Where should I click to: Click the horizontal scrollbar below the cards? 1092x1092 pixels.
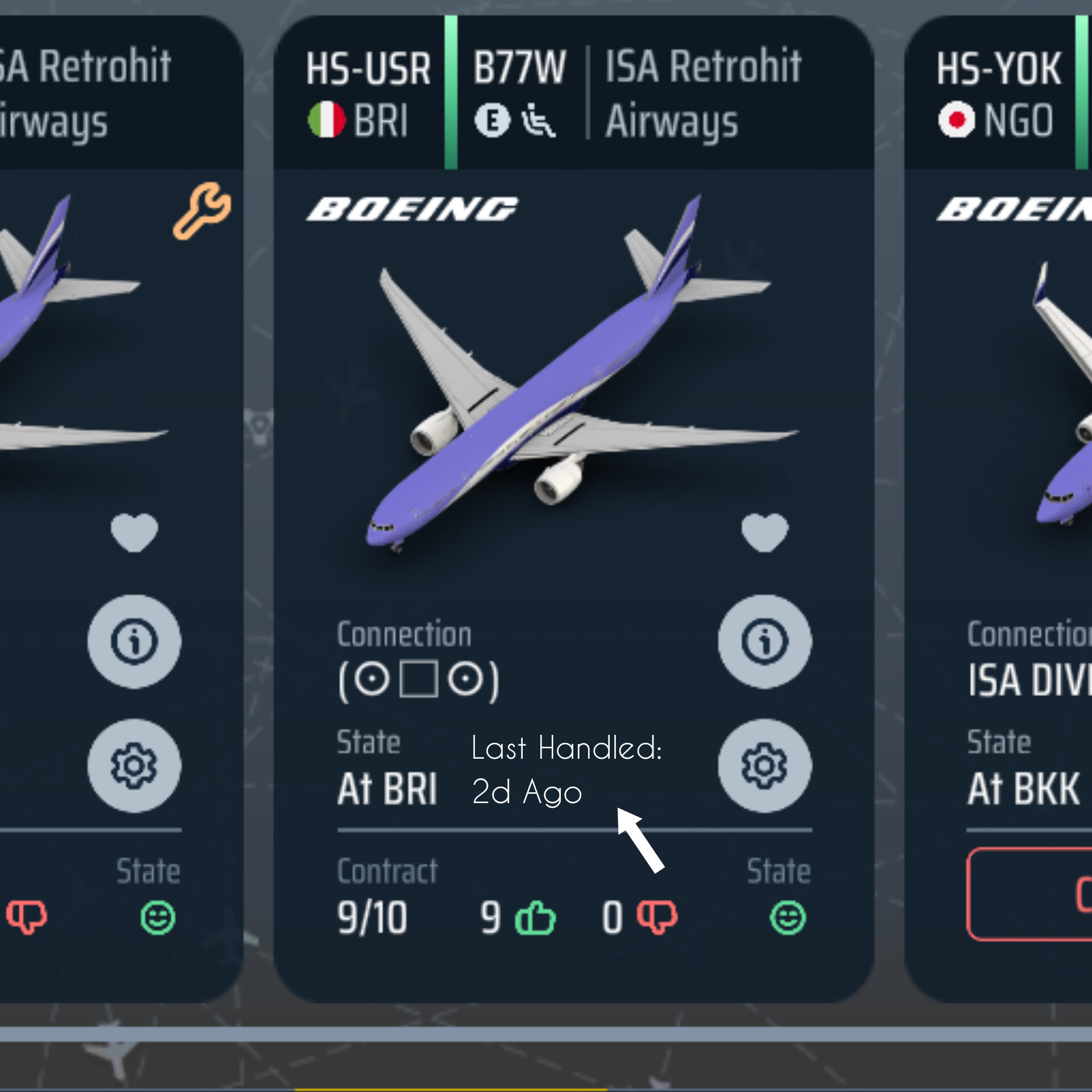(546, 1034)
